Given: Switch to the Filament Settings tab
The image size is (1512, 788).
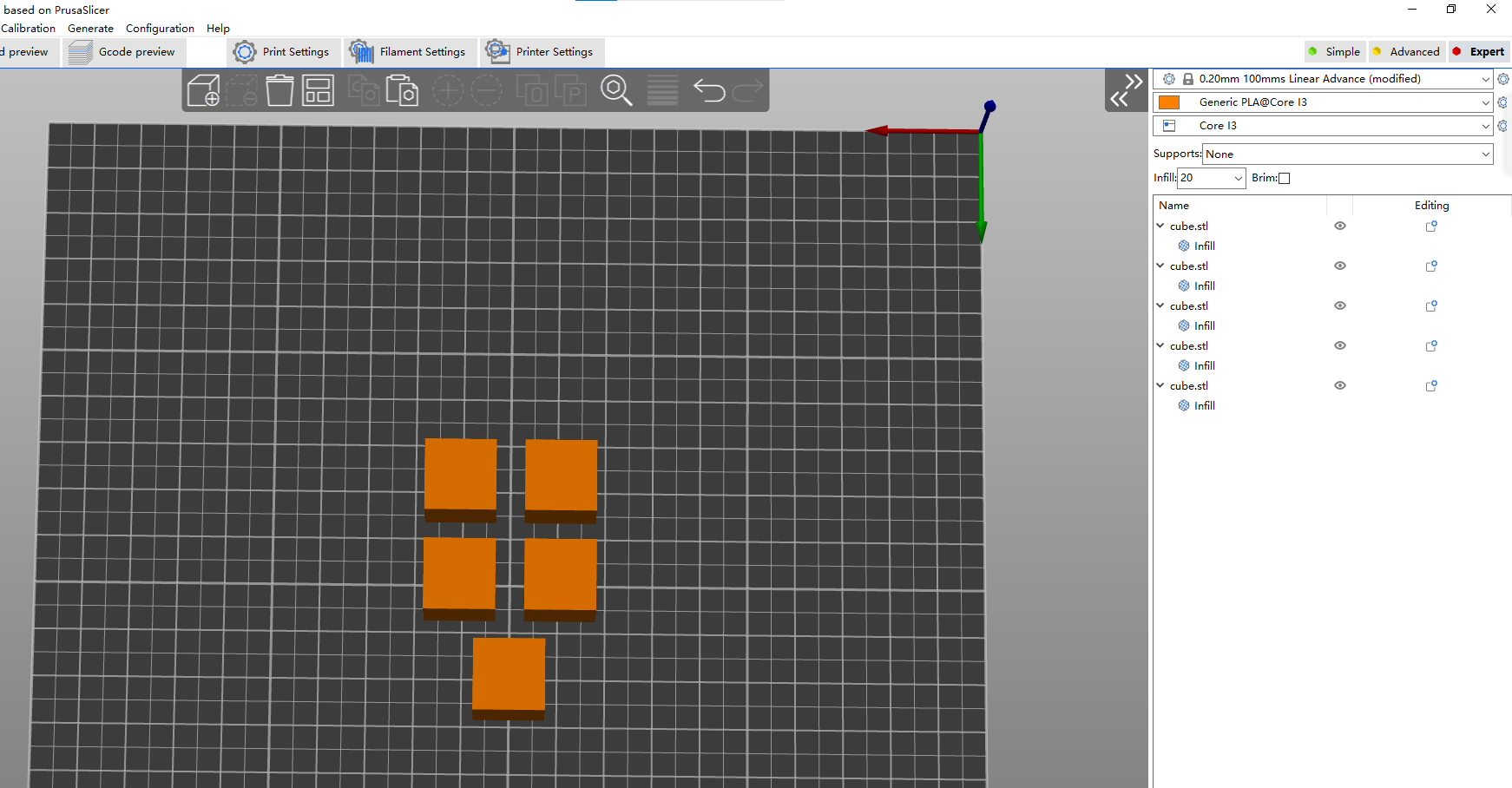Looking at the screenshot, I should coord(410,52).
